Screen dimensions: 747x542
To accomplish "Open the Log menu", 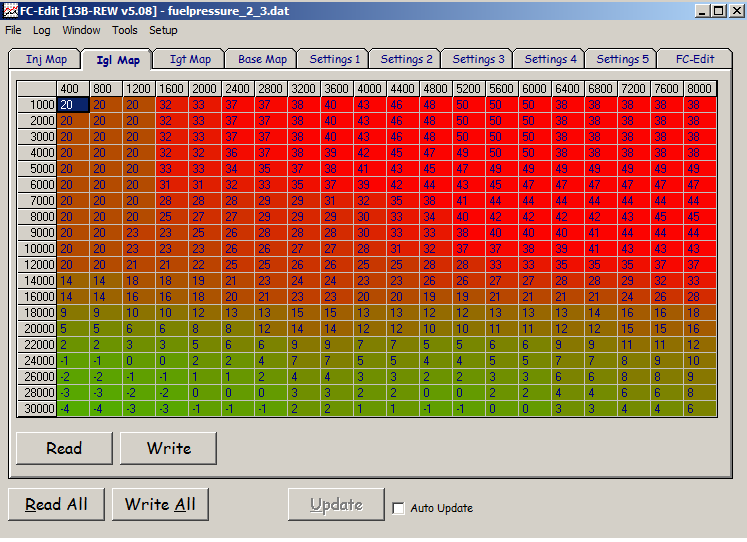I will point(41,30).
